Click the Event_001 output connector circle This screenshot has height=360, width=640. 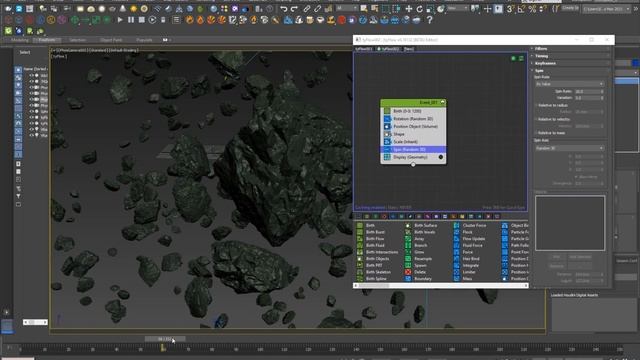point(413,164)
